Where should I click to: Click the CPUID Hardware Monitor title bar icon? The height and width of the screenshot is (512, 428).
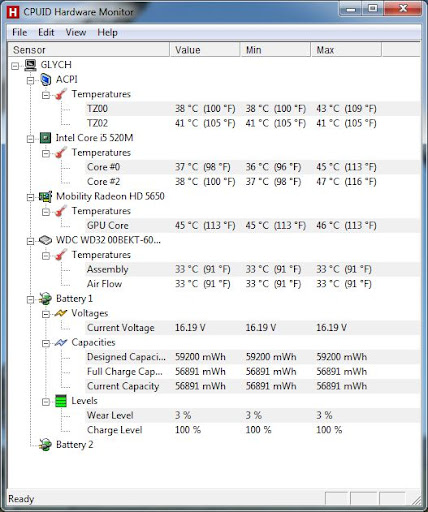tap(13, 12)
